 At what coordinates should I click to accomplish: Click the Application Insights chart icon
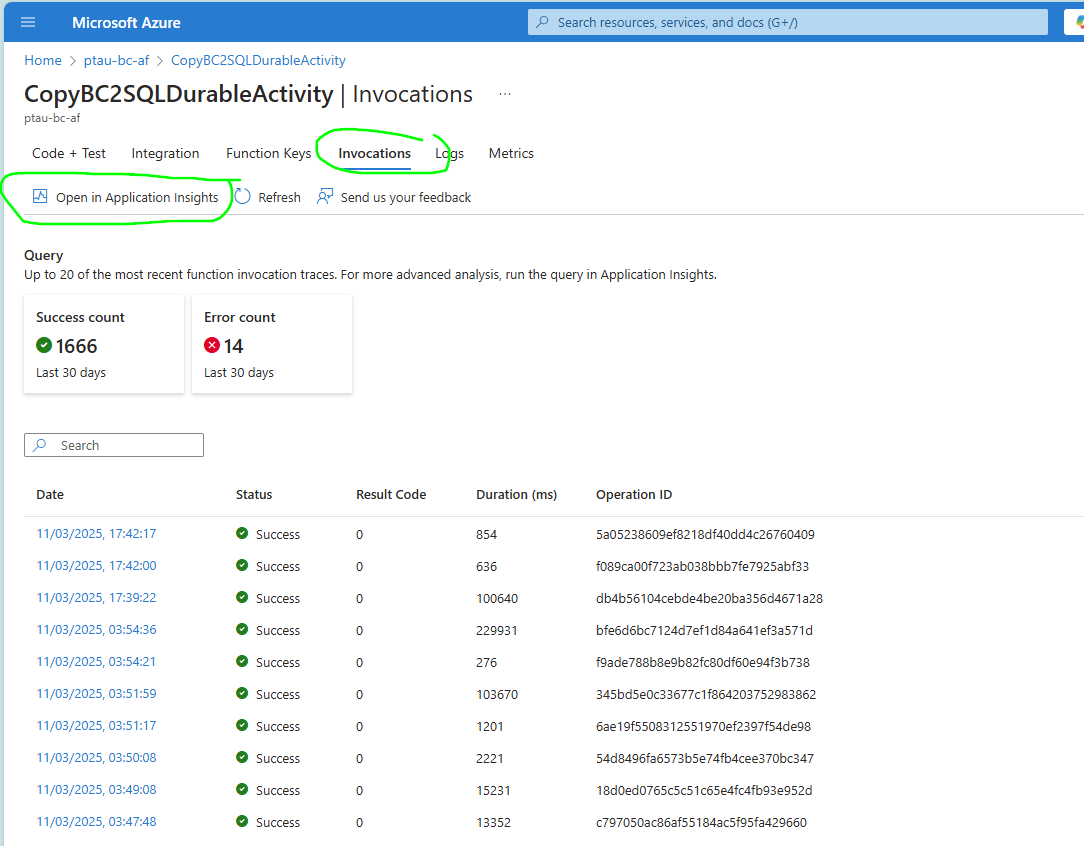pyautogui.click(x=40, y=196)
